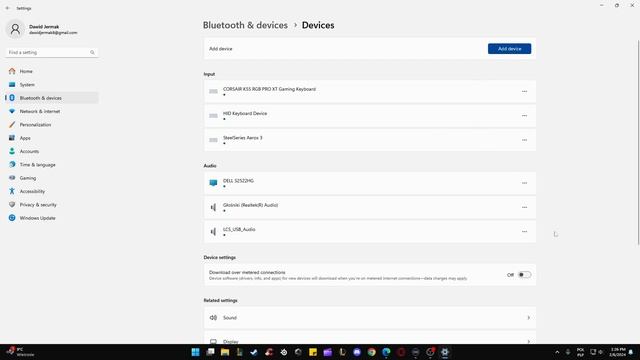Open File Explorer from taskbar
The image size is (640, 360).
(x=225, y=352)
